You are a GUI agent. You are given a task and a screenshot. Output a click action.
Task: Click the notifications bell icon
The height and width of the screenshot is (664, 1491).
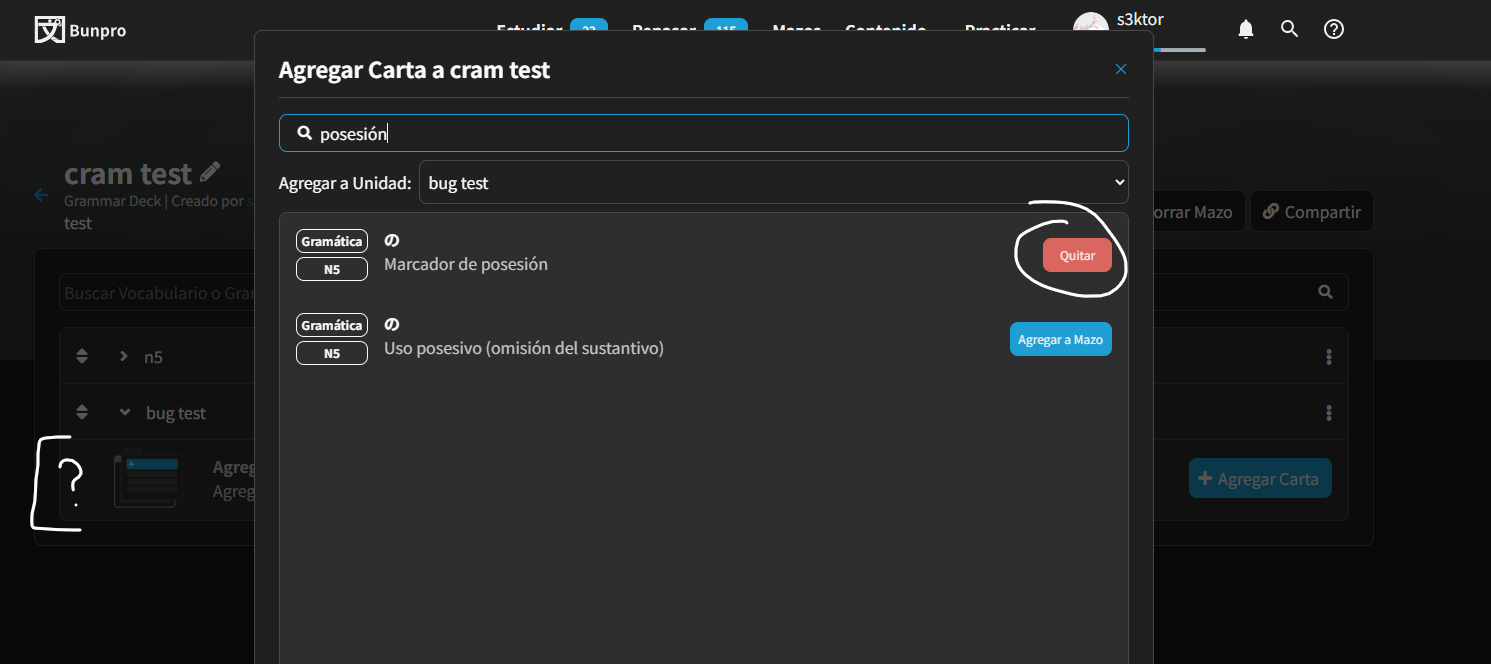1245,29
